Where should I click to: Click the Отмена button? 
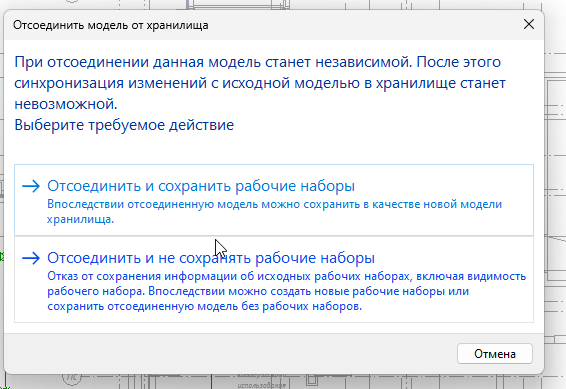[x=495, y=354]
